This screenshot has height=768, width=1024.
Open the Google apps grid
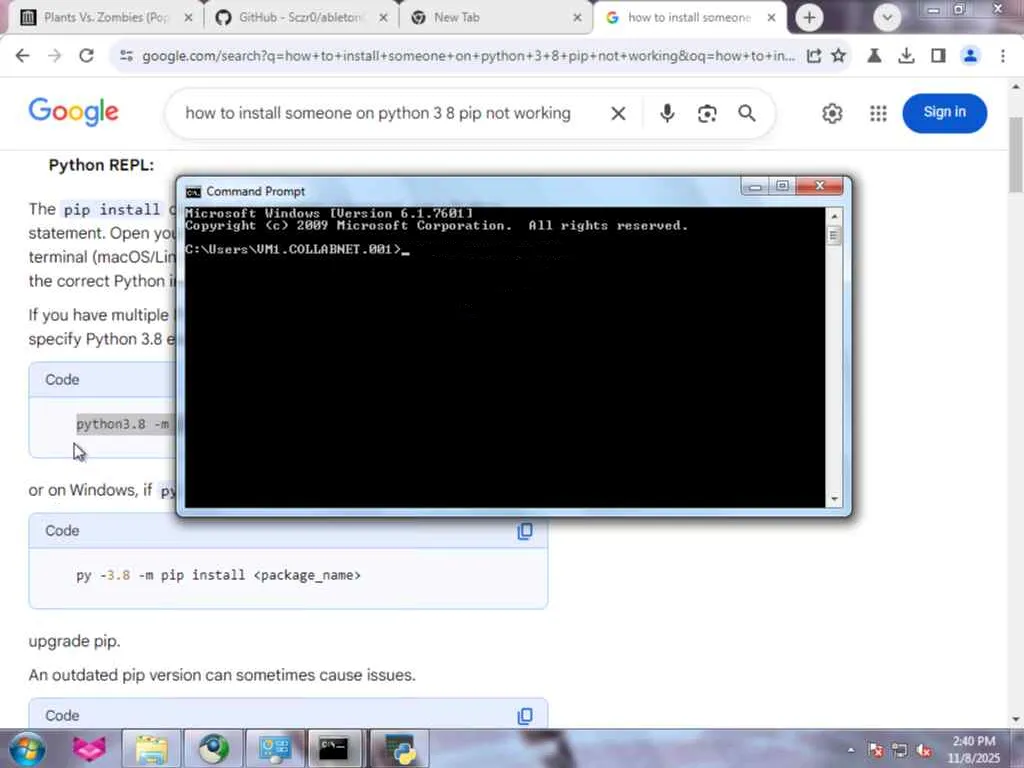(878, 114)
